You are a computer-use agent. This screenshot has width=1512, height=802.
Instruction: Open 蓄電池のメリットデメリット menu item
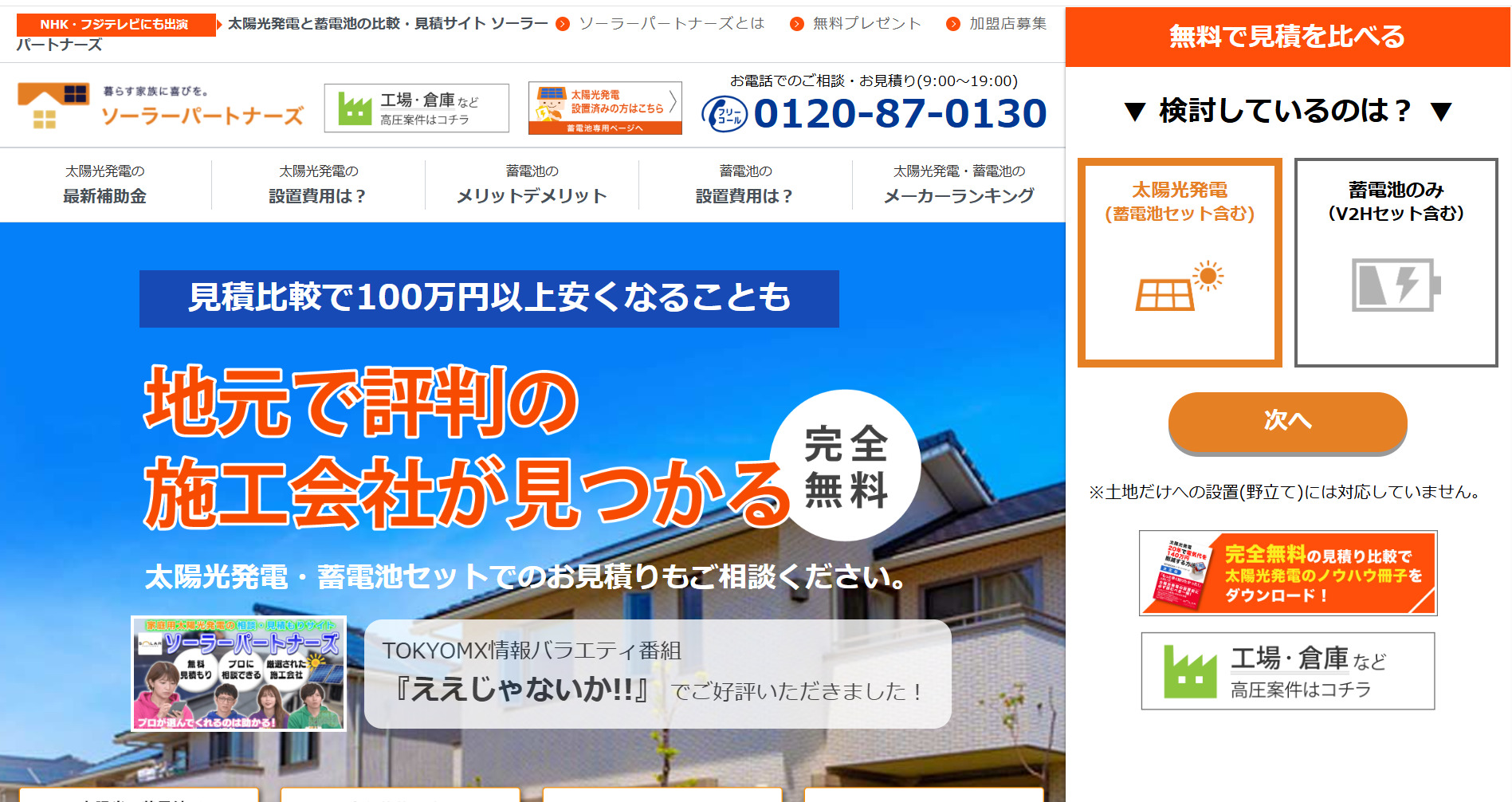pyautogui.click(x=532, y=185)
